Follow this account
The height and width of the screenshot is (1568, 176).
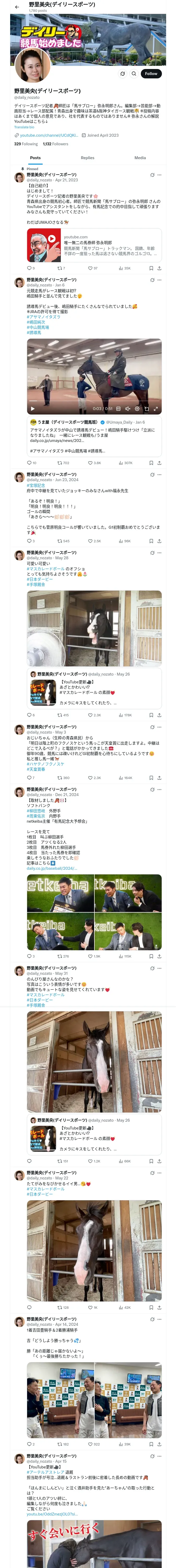point(150,74)
